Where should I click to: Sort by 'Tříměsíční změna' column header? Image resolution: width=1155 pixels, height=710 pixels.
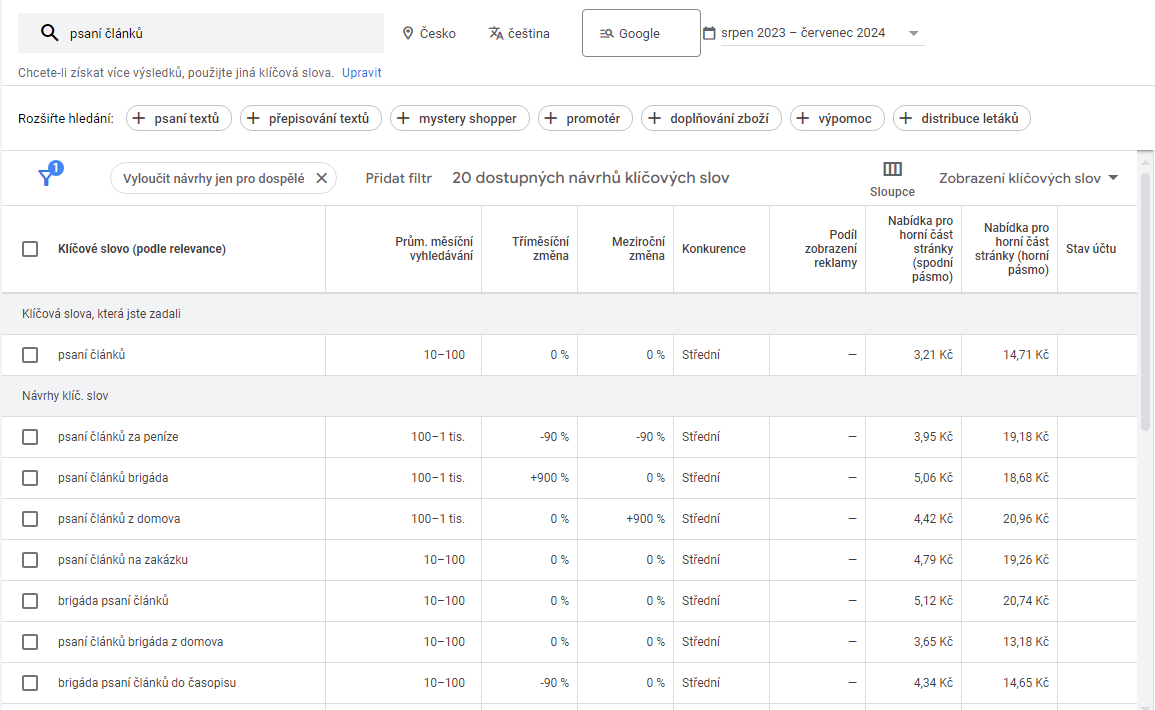pos(541,249)
